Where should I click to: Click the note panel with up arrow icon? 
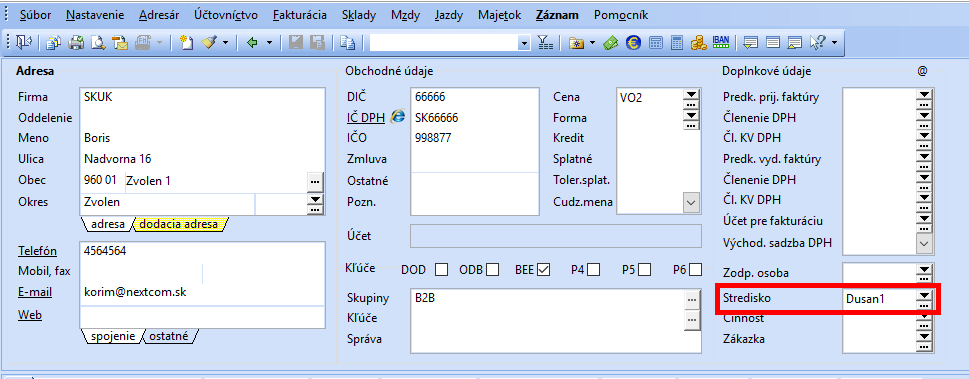point(795,43)
